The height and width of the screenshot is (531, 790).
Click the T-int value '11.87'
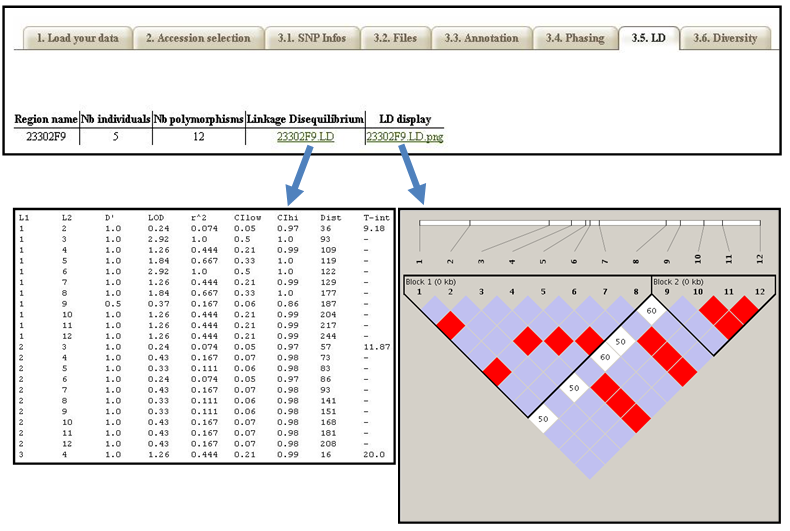point(376,347)
